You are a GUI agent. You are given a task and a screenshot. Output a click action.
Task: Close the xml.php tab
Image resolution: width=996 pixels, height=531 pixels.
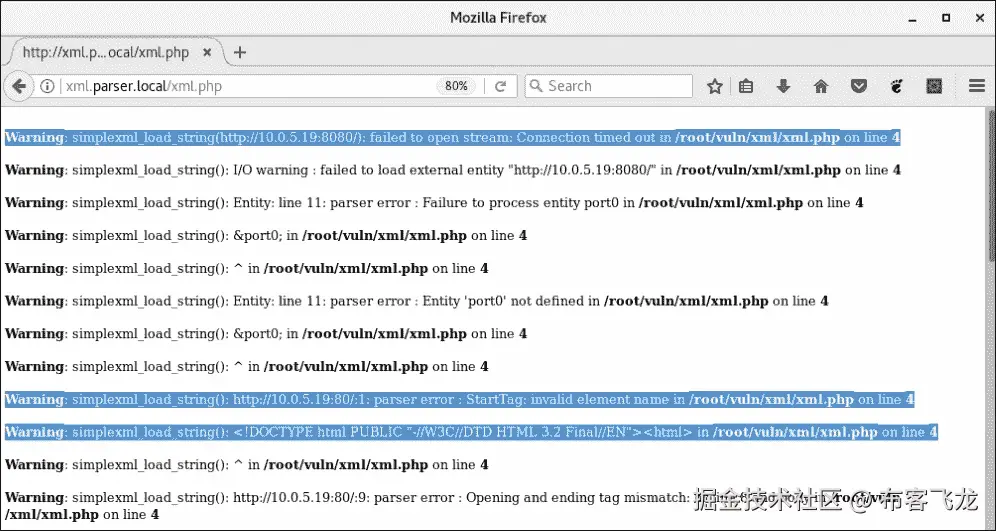pyautogui.click(x=207, y=53)
